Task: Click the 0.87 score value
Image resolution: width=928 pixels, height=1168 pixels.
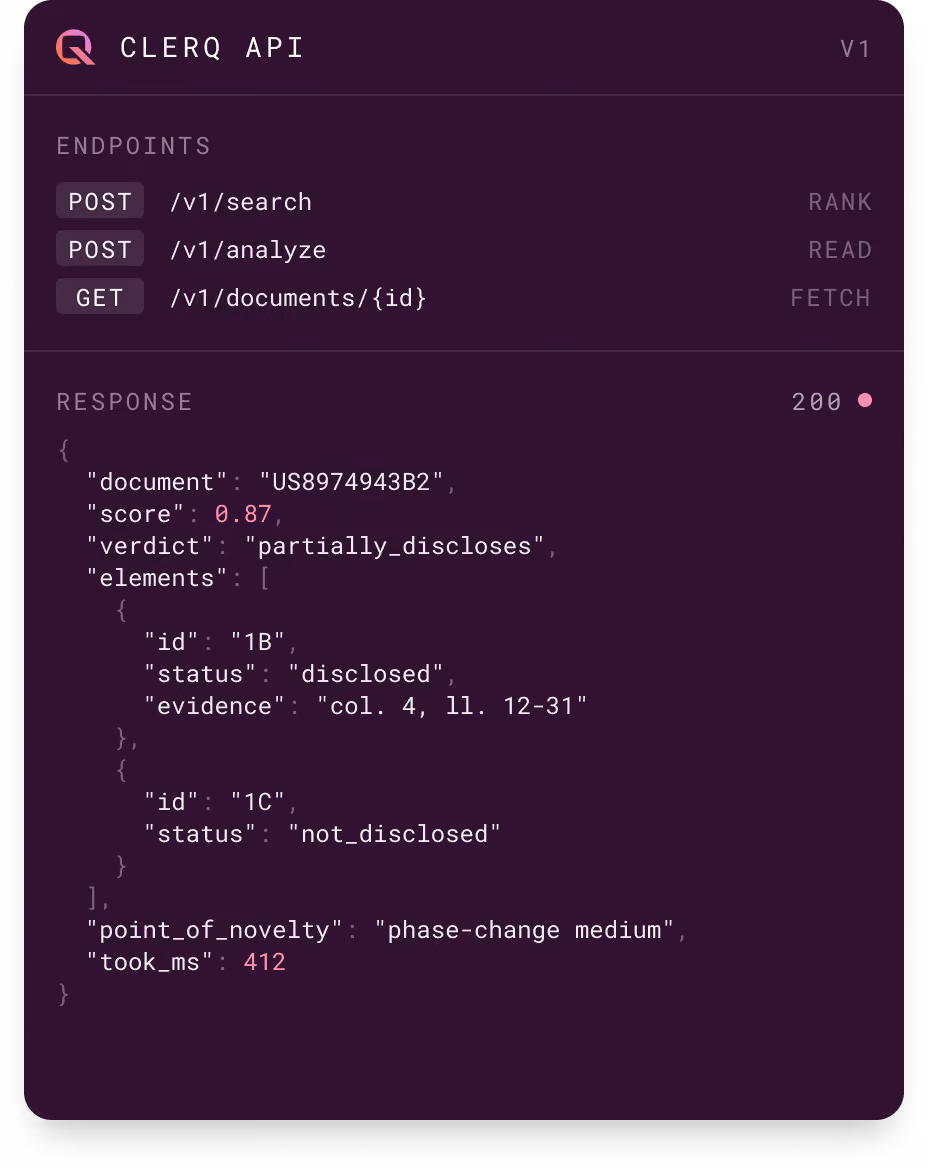Action: pyautogui.click(x=243, y=514)
